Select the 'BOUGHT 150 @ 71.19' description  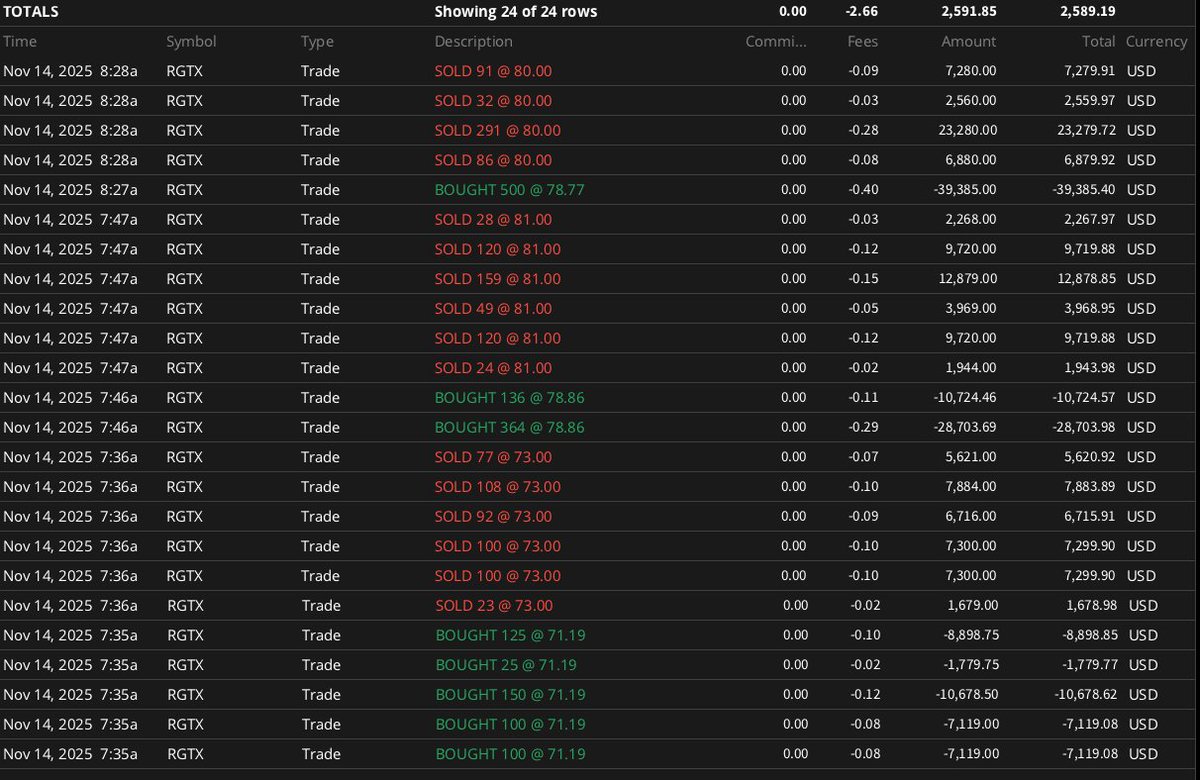click(511, 695)
